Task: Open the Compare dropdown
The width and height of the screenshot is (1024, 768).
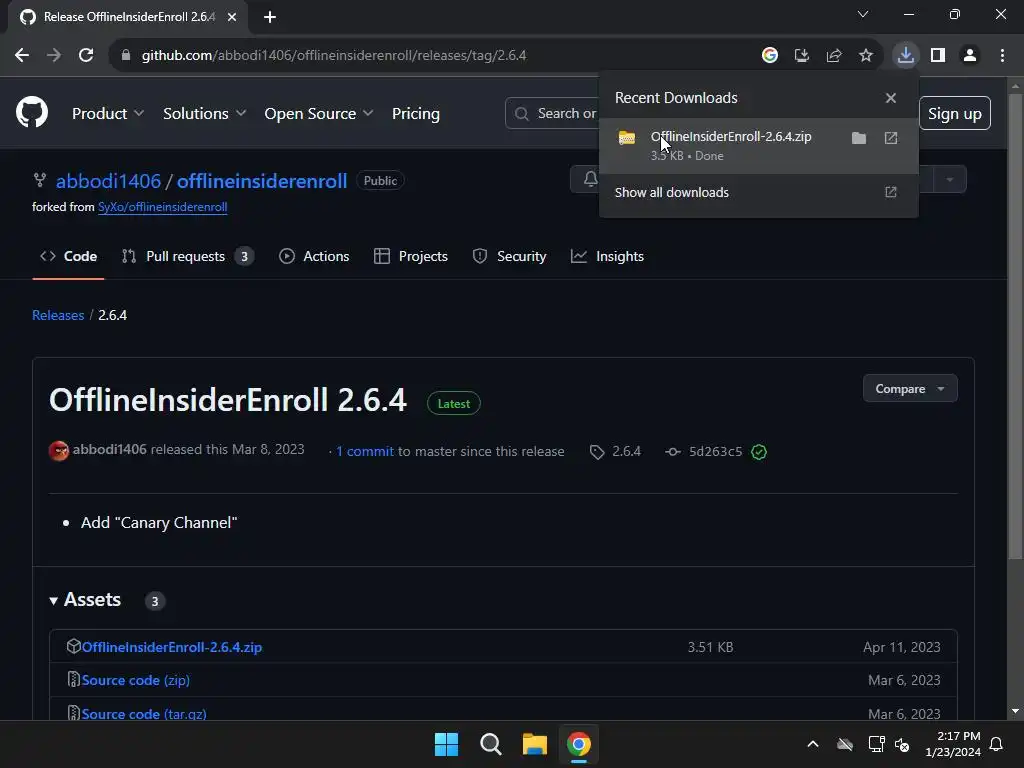Action: [910, 389]
